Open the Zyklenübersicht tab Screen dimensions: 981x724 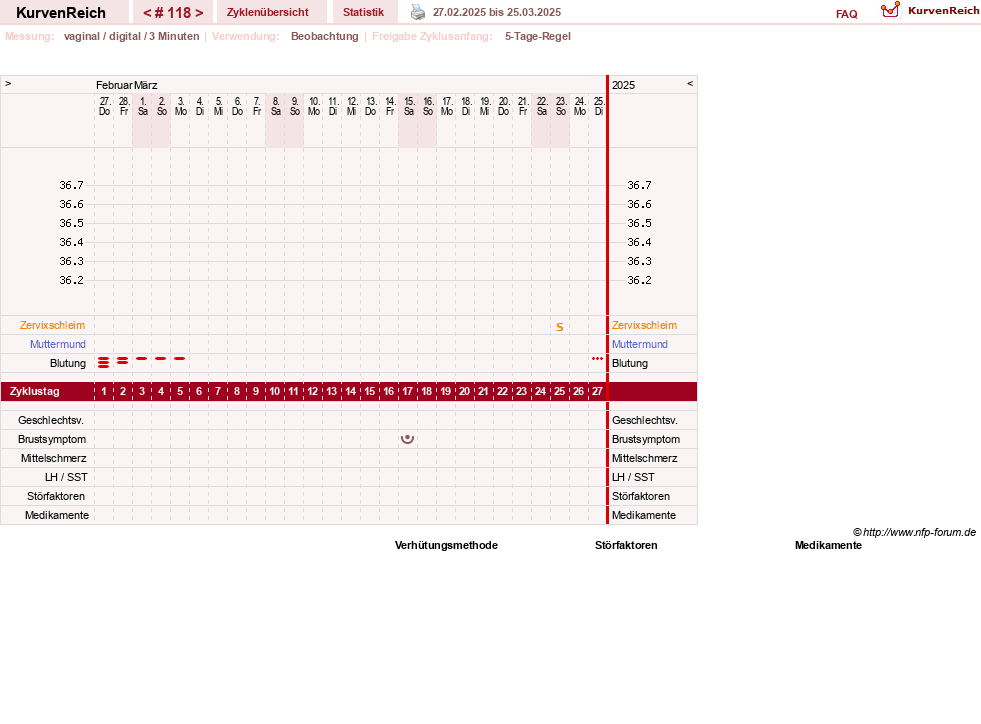coord(268,12)
